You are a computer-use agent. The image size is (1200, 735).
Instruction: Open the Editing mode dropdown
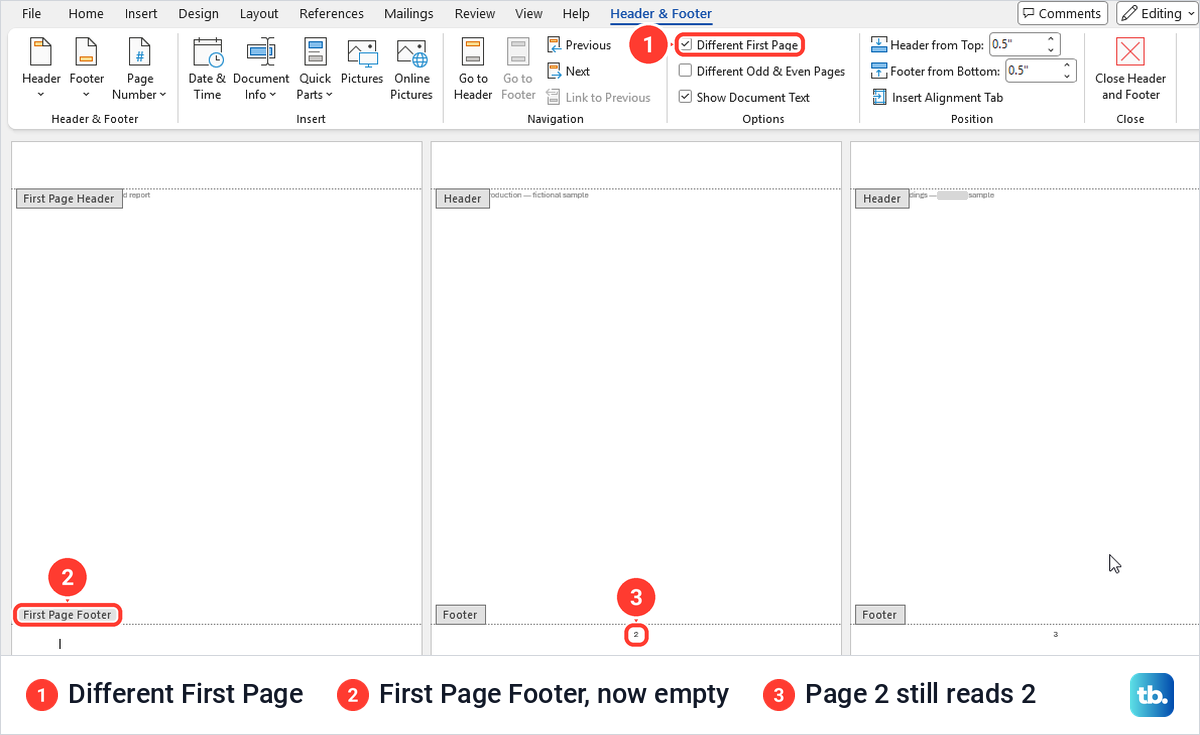1157,13
